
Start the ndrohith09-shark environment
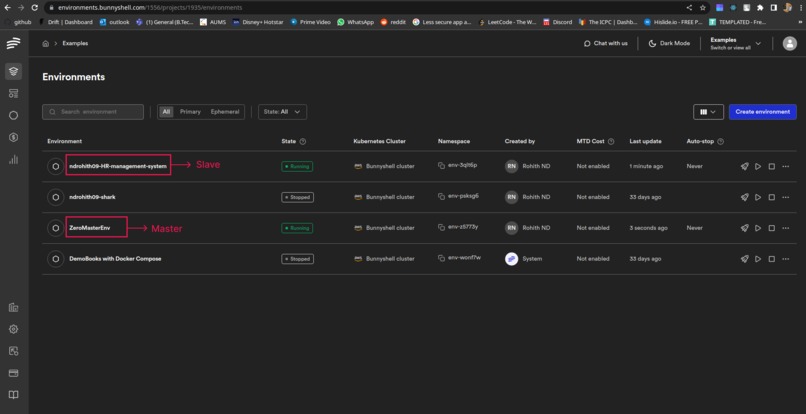pyautogui.click(x=758, y=197)
